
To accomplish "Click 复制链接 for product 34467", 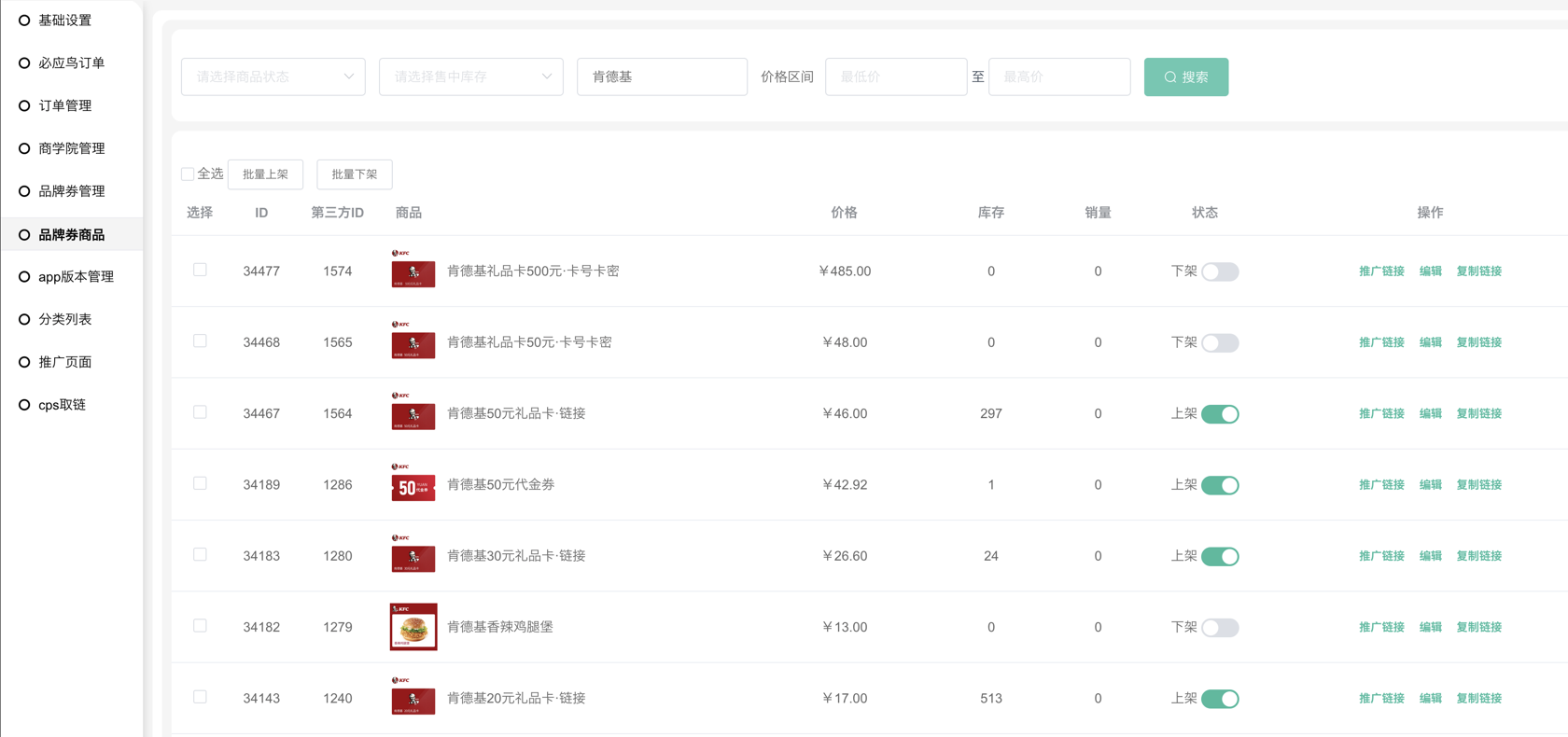I will point(1479,413).
